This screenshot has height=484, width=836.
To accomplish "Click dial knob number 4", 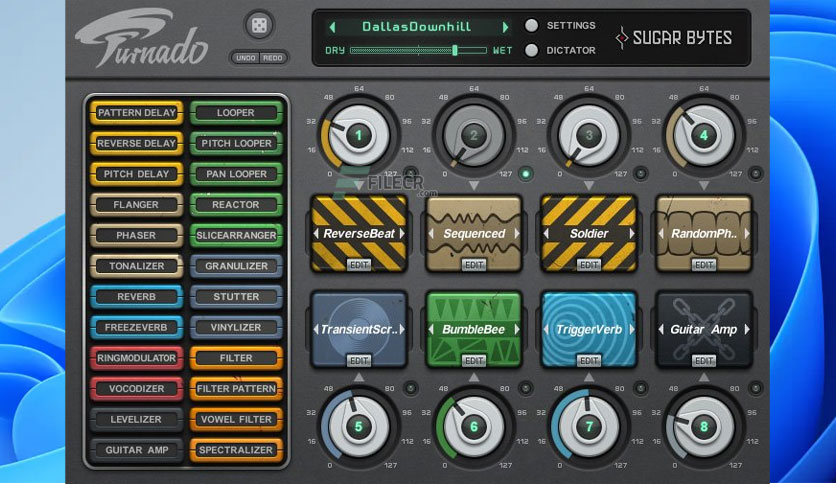I will [704, 135].
